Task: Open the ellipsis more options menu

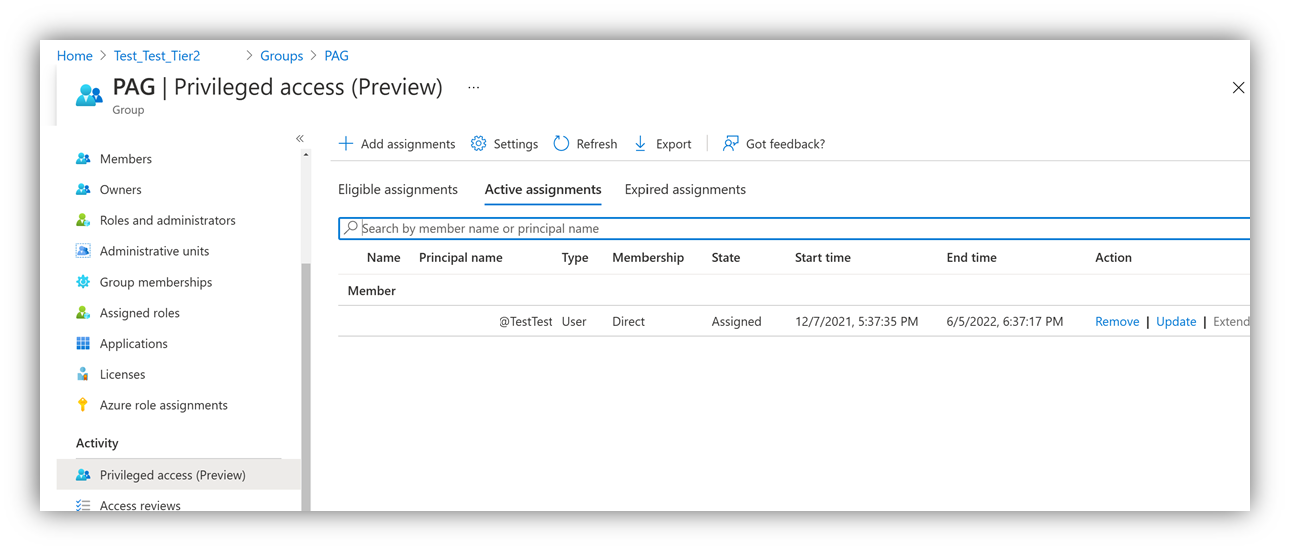Action: pos(474,88)
